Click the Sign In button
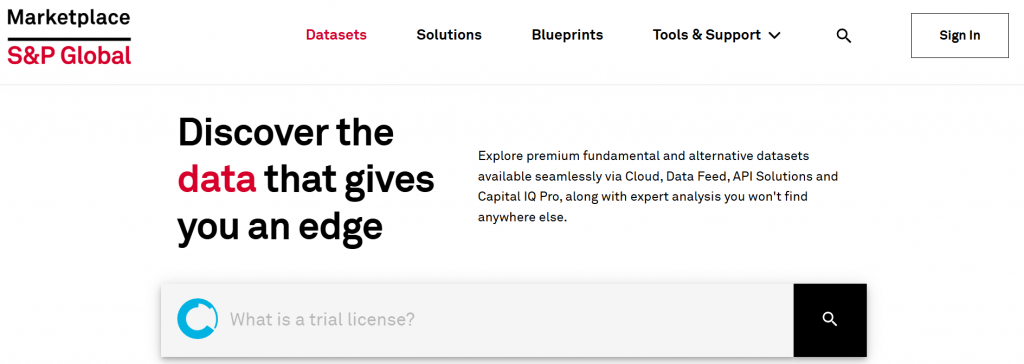 [959, 35]
